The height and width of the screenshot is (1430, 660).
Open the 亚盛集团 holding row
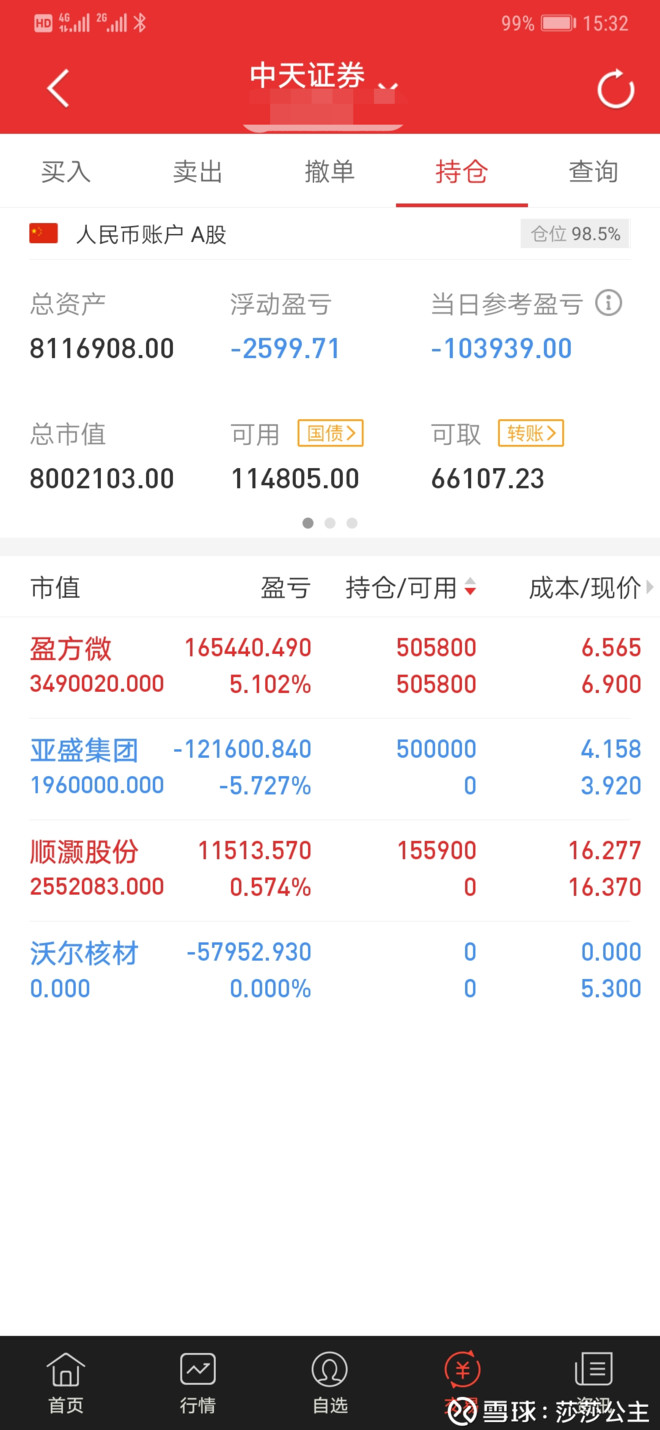[330, 768]
